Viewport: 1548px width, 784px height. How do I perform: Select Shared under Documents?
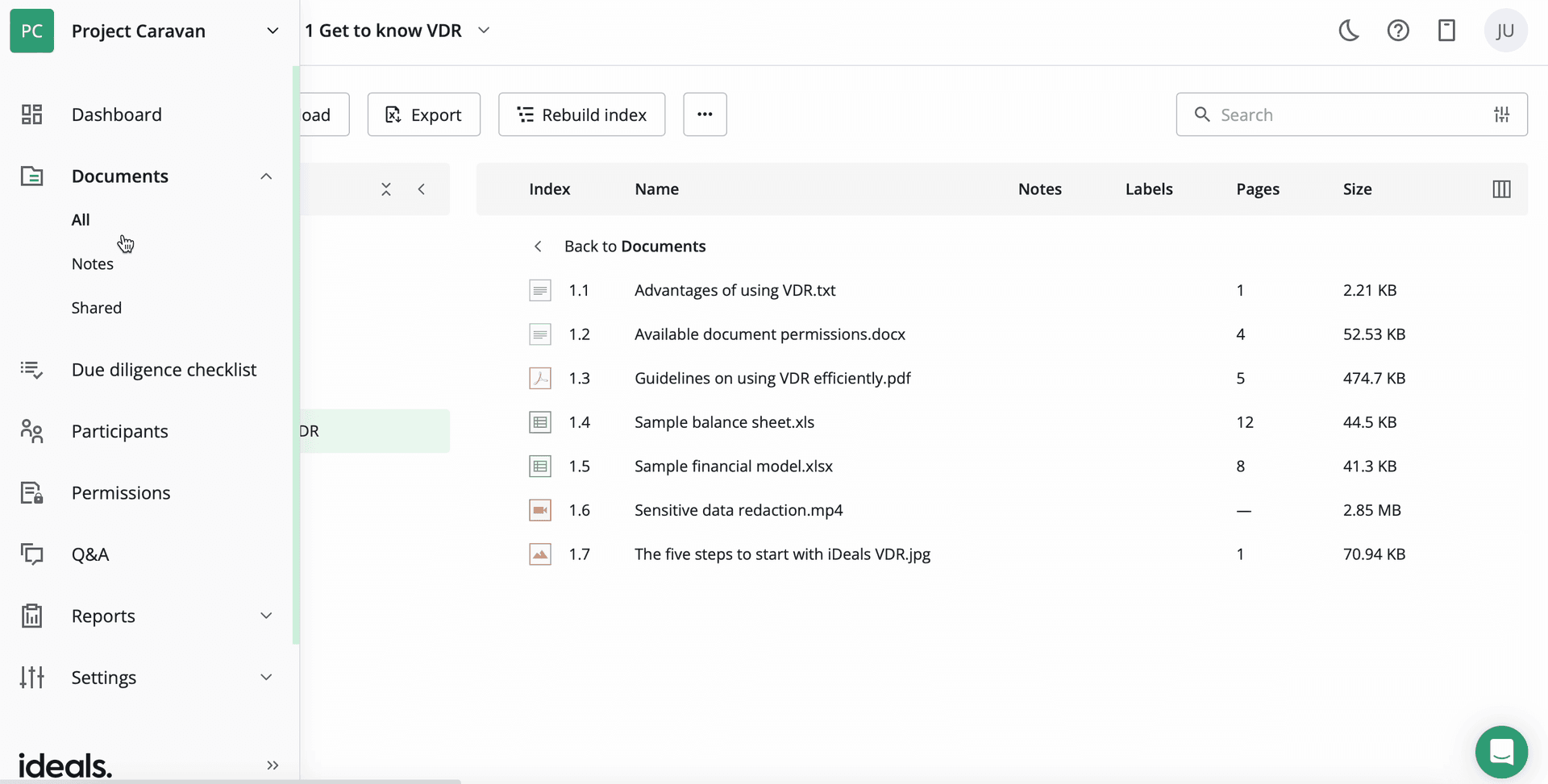(x=96, y=307)
